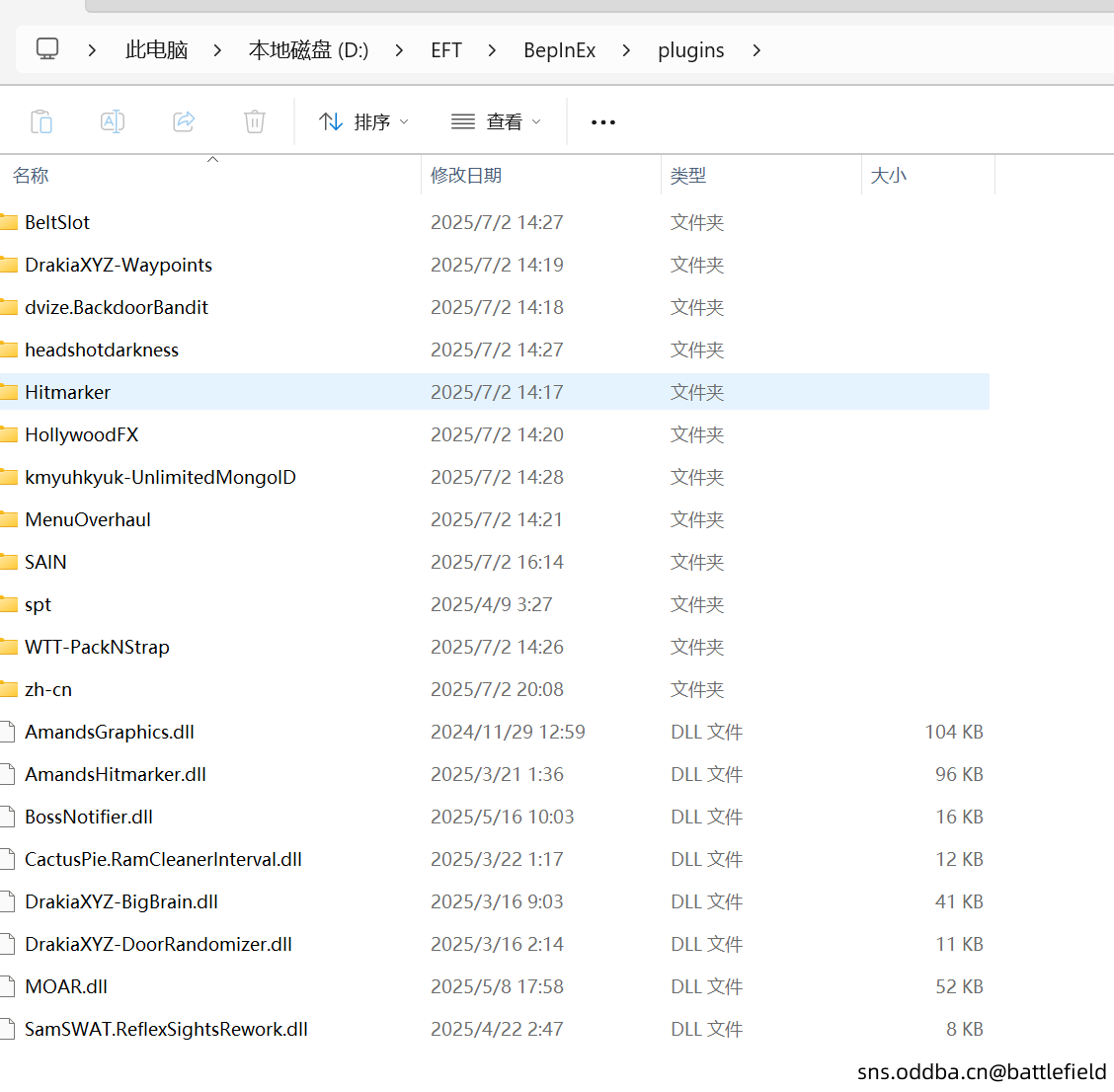Click the MenuOverhaul folder icon
Viewport: 1114px width, 1092px height.
9,519
